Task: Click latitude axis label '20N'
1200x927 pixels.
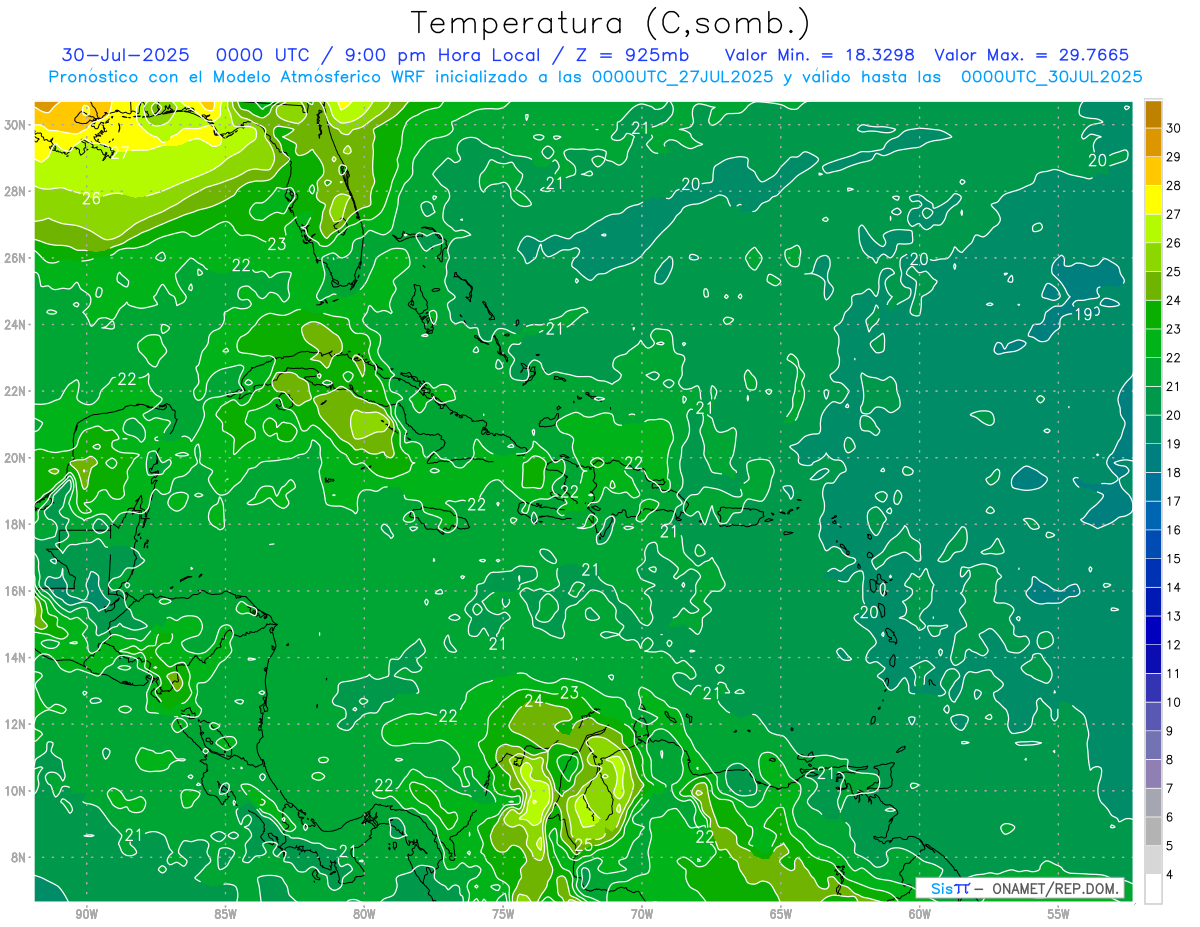Action: [x=15, y=458]
